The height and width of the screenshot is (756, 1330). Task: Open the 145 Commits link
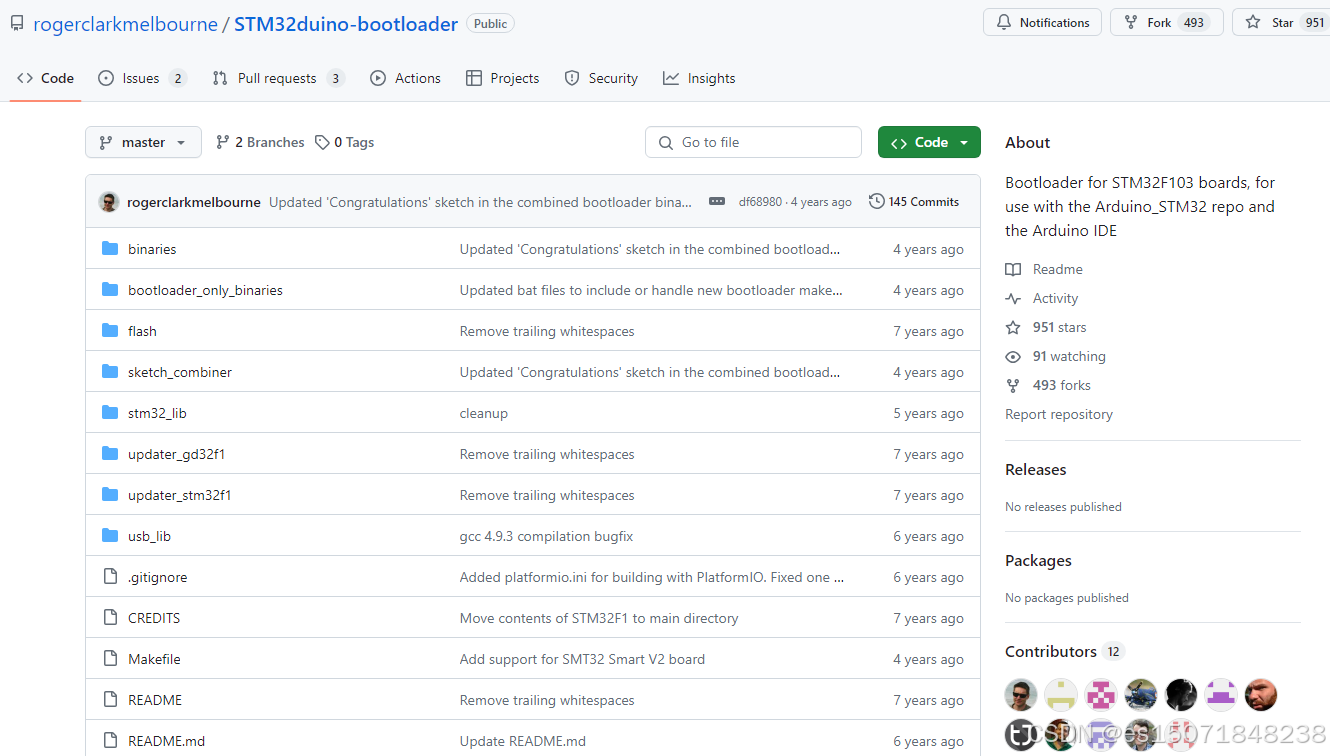pyautogui.click(x=914, y=201)
